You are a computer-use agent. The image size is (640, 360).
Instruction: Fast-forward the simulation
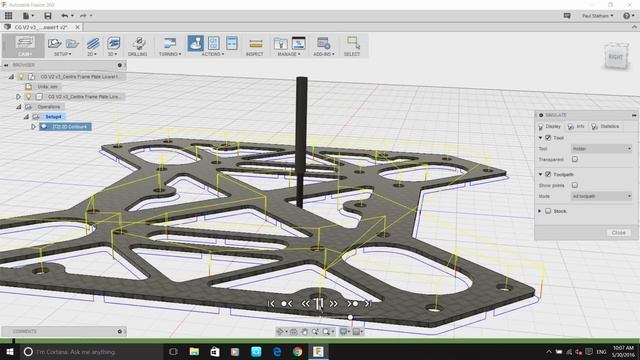coord(333,304)
